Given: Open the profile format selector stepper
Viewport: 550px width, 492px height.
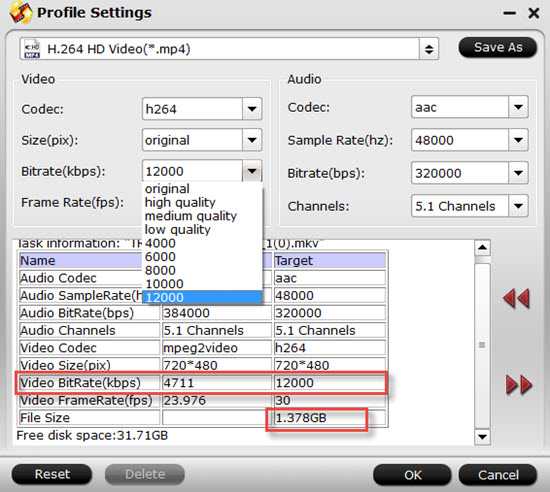Looking at the screenshot, I should [x=429, y=49].
